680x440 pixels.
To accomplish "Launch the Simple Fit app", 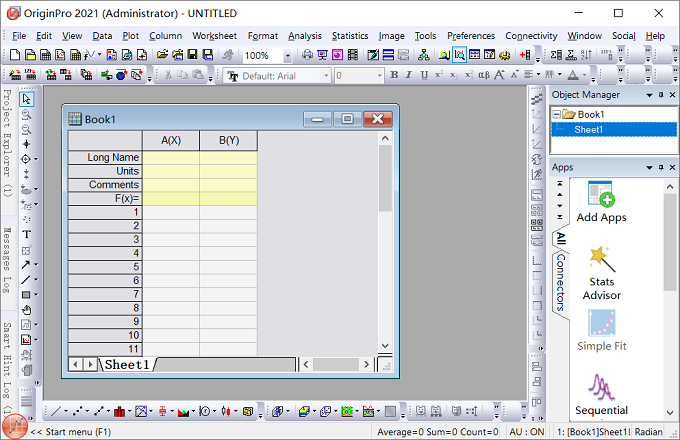I will [x=602, y=330].
